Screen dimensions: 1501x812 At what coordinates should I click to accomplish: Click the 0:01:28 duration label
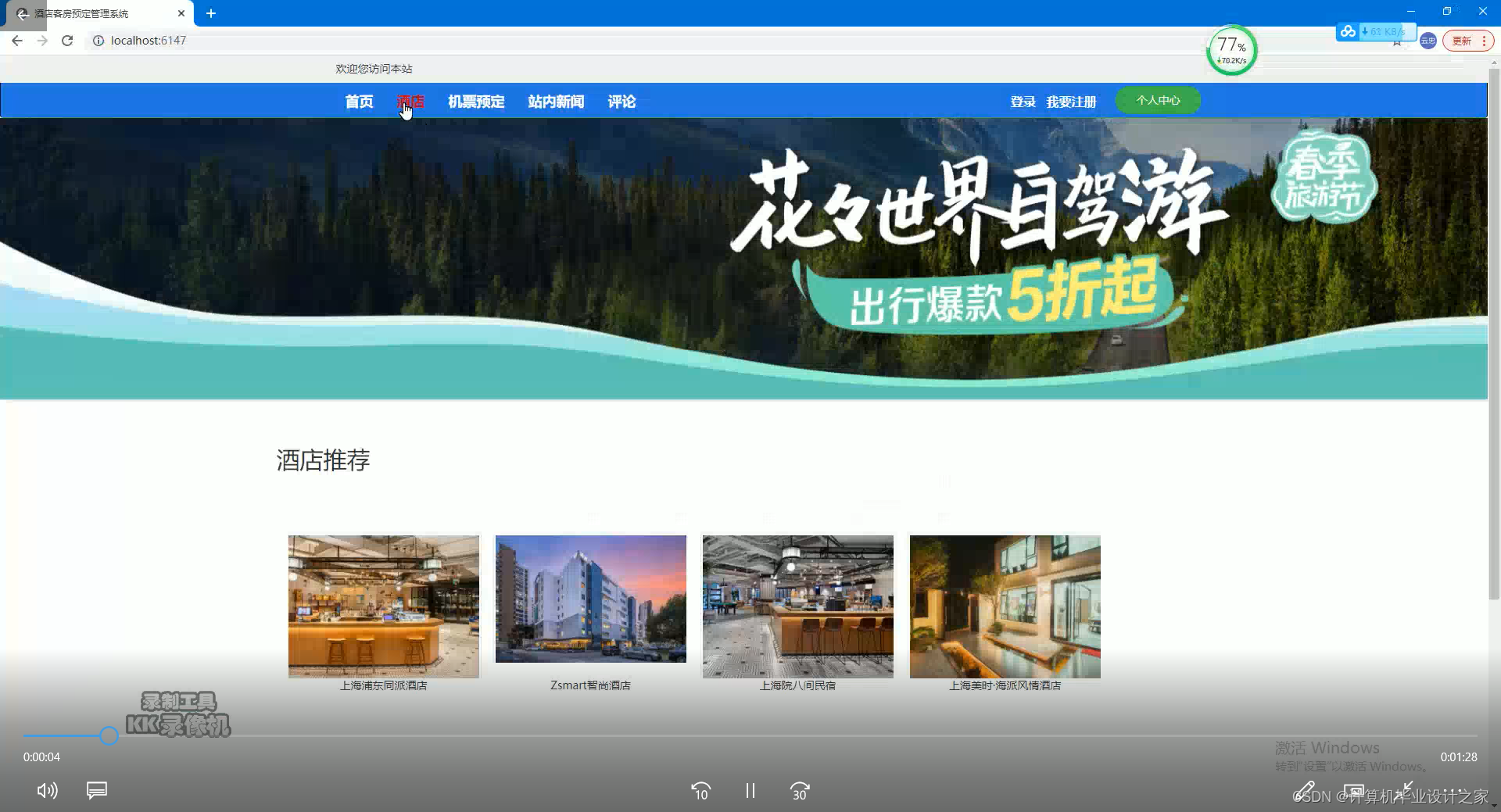click(x=1459, y=757)
